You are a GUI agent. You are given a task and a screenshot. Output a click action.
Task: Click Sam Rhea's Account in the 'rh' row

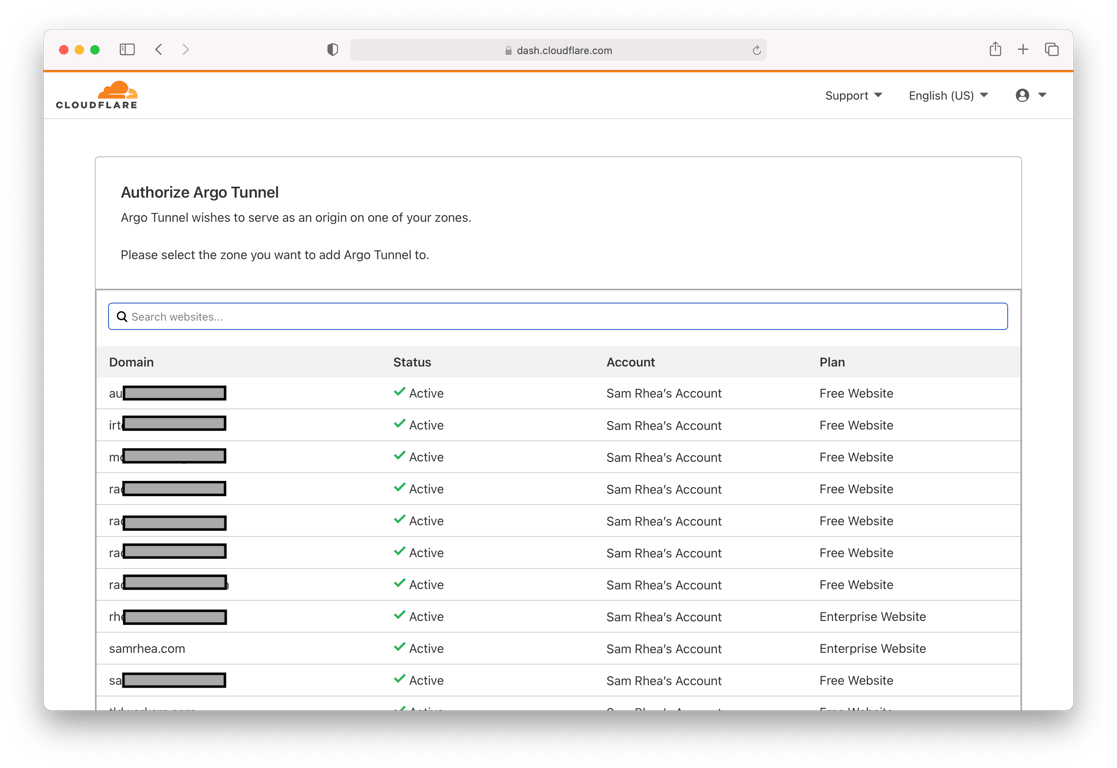point(664,616)
